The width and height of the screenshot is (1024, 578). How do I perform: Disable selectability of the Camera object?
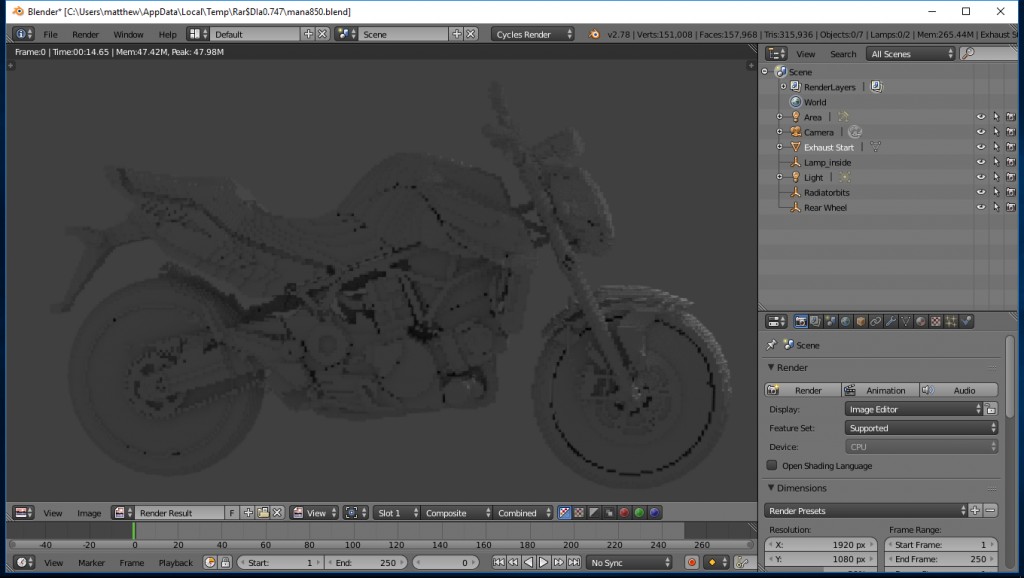click(x=996, y=133)
